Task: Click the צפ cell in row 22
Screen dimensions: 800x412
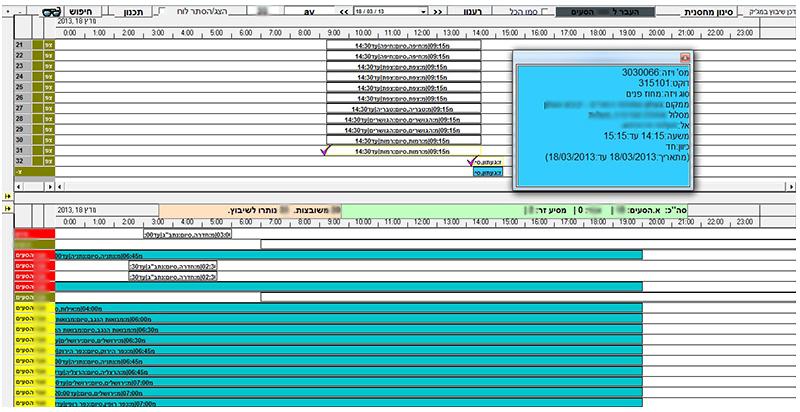Action: click(x=49, y=56)
